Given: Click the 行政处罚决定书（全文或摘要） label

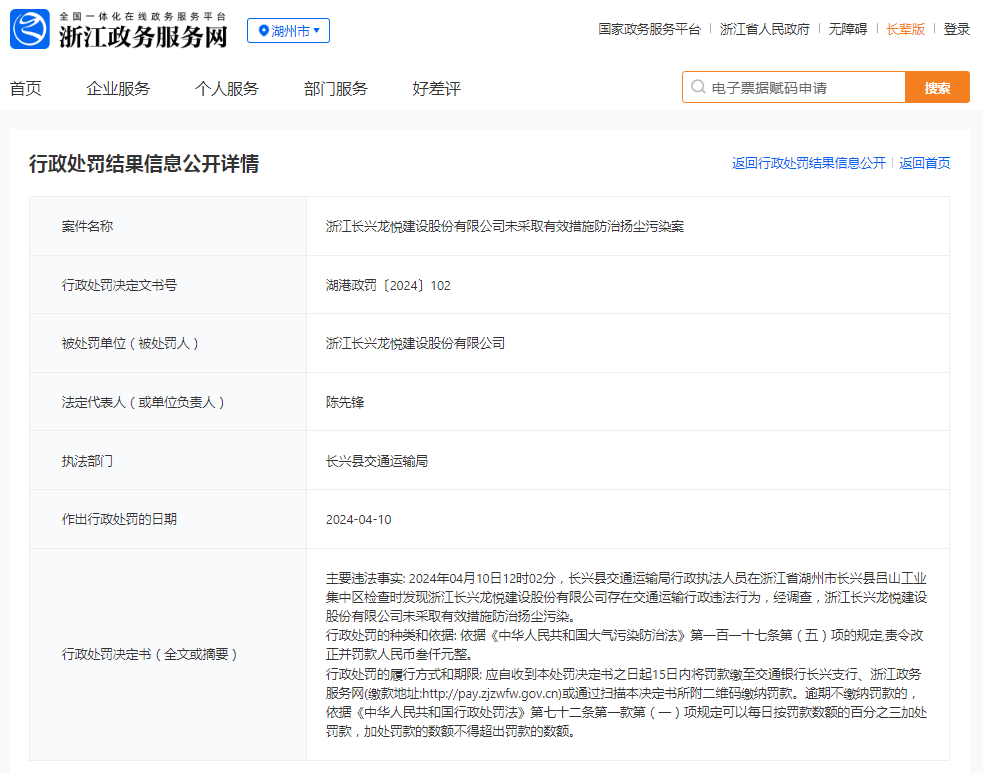Looking at the screenshot, I should point(149,654).
